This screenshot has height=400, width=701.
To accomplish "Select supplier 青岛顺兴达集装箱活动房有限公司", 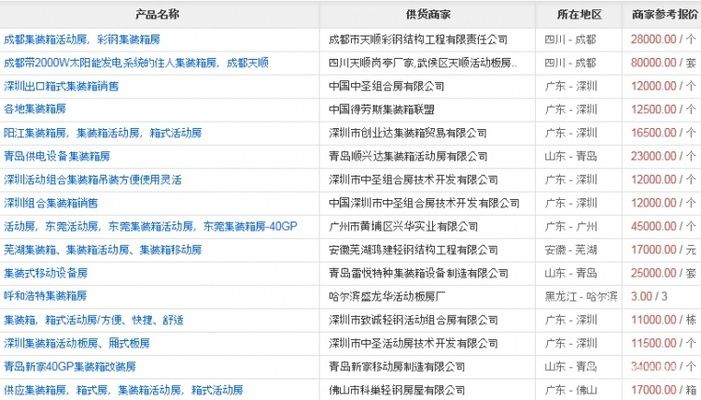I will 408,156.
